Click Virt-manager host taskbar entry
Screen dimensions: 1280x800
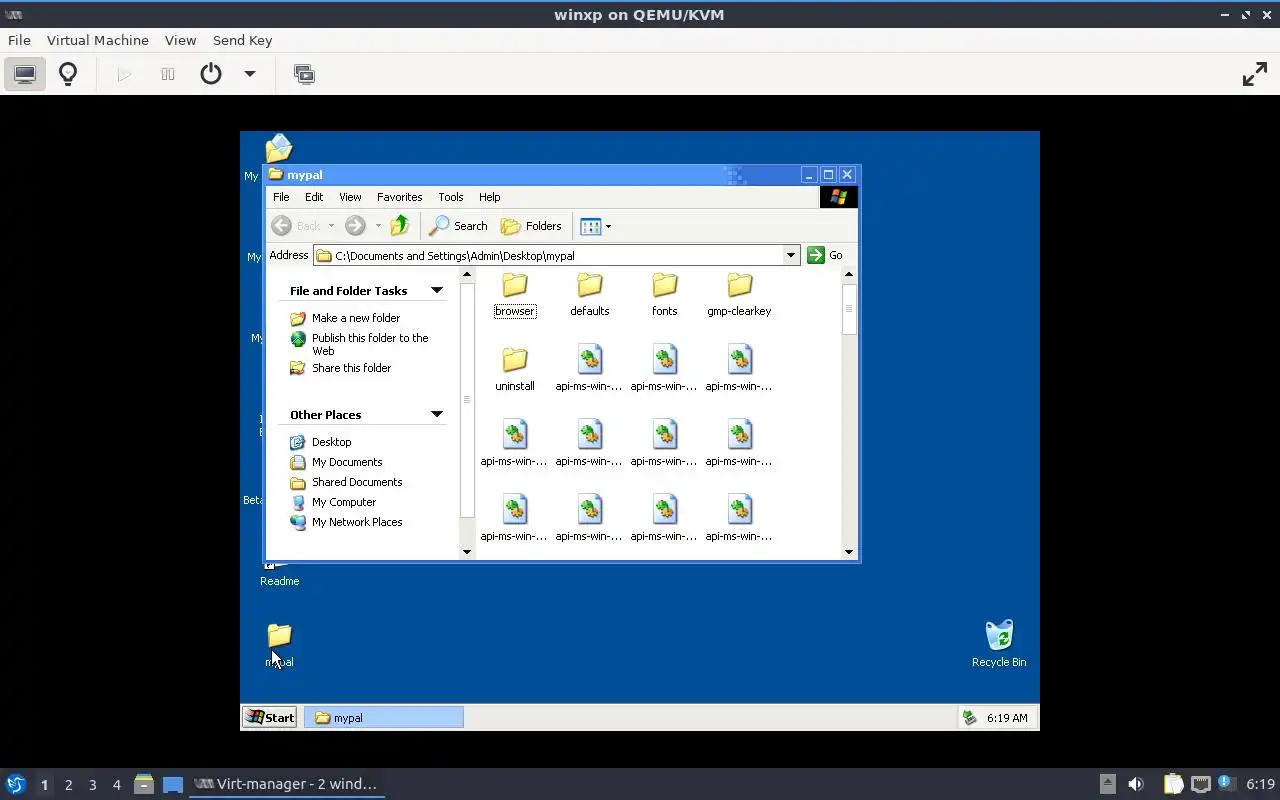coord(286,784)
